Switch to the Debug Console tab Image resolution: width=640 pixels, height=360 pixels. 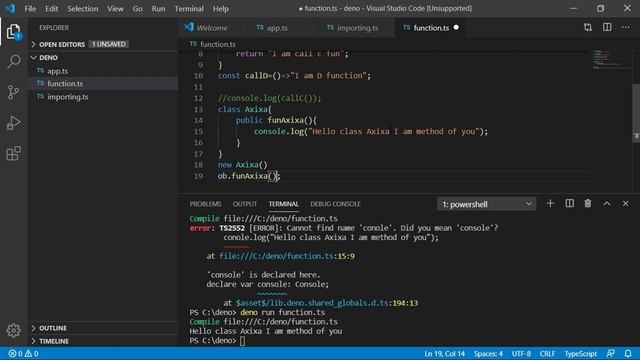335,204
